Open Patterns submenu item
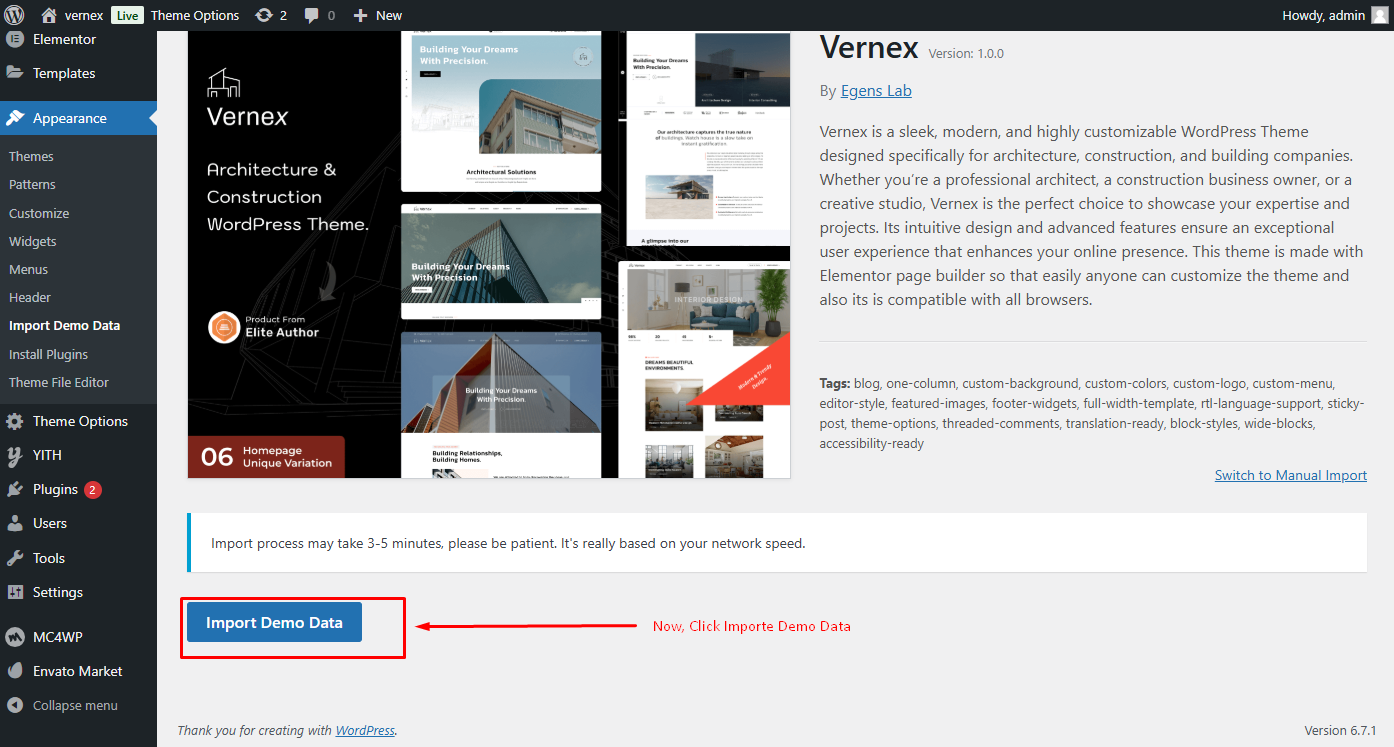The width and height of the screenshot is (1394, 747). [32, 184]
